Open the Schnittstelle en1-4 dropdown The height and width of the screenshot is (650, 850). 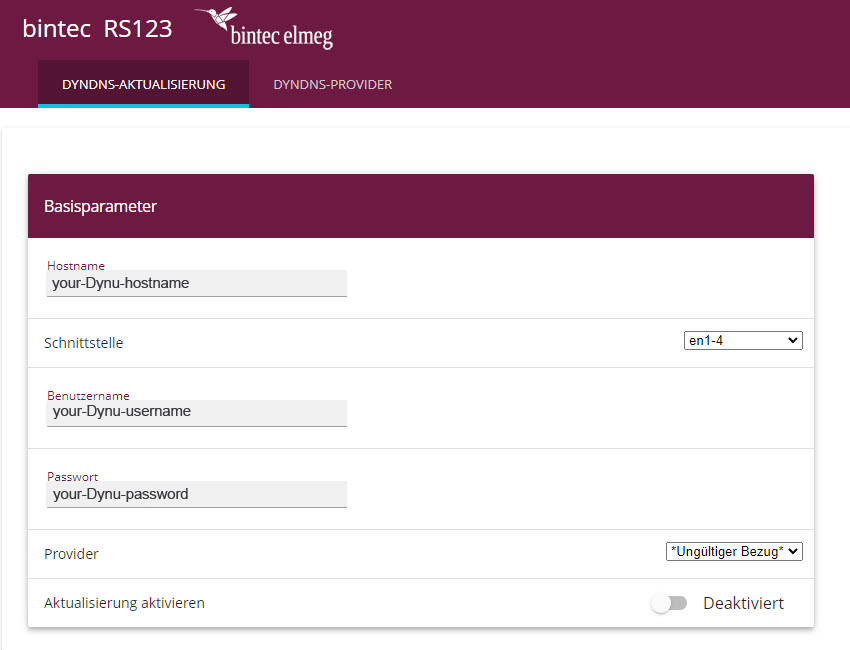click(x=743, y=340)
